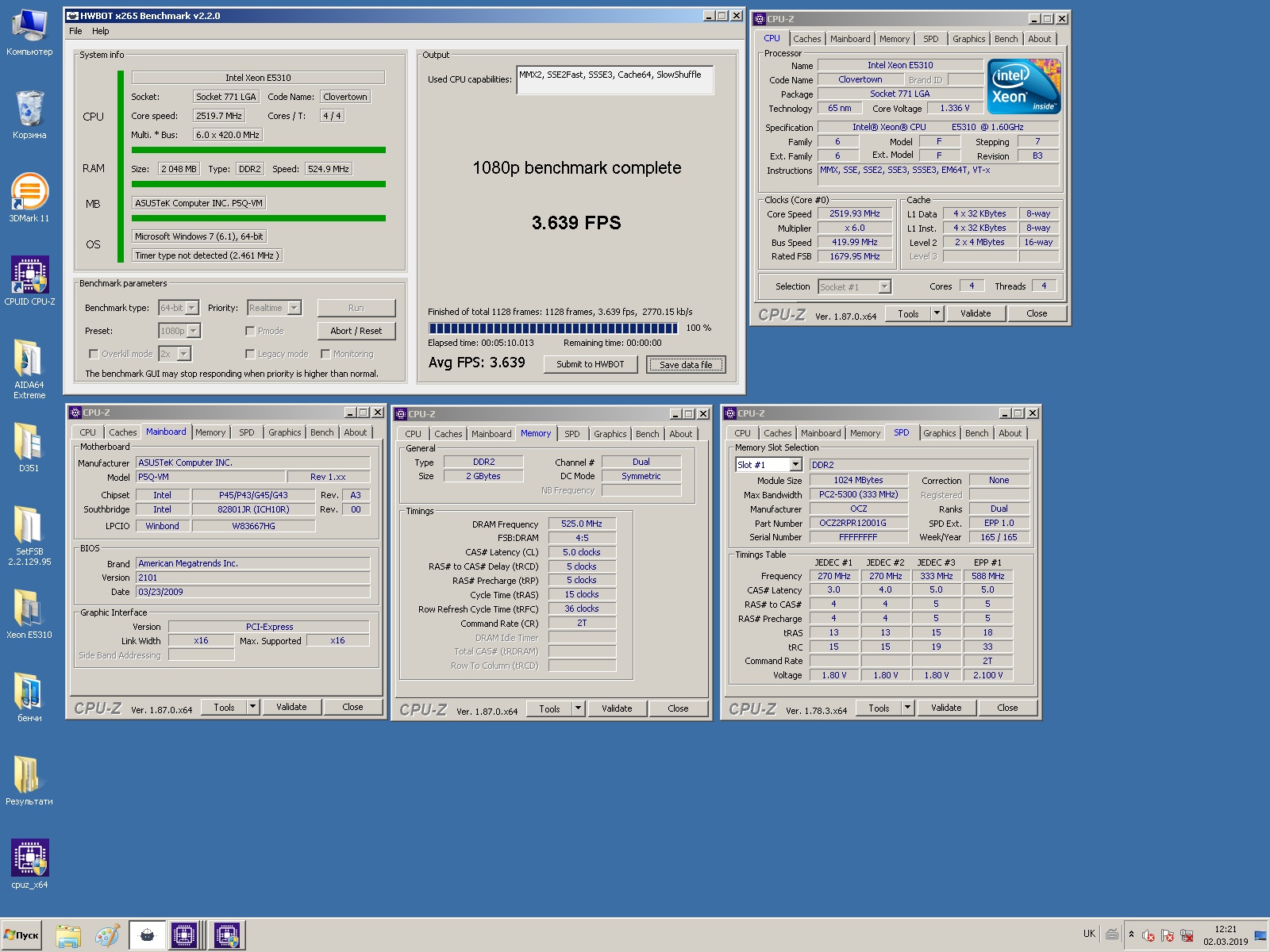Click the Abort / Reset button

click(356, 331)
